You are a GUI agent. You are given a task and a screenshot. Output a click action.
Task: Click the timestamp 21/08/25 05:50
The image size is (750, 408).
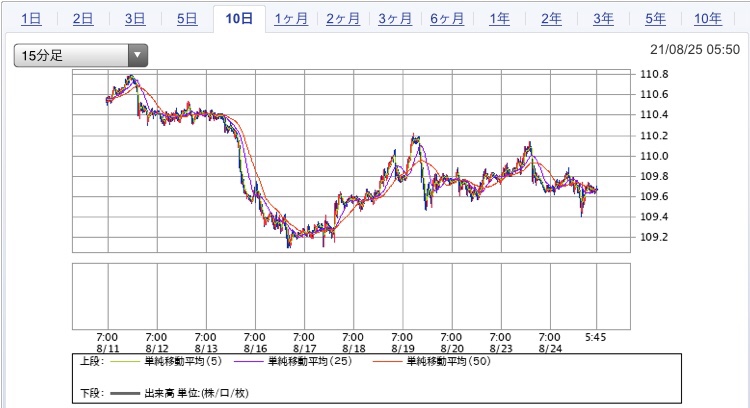[695, 49]
